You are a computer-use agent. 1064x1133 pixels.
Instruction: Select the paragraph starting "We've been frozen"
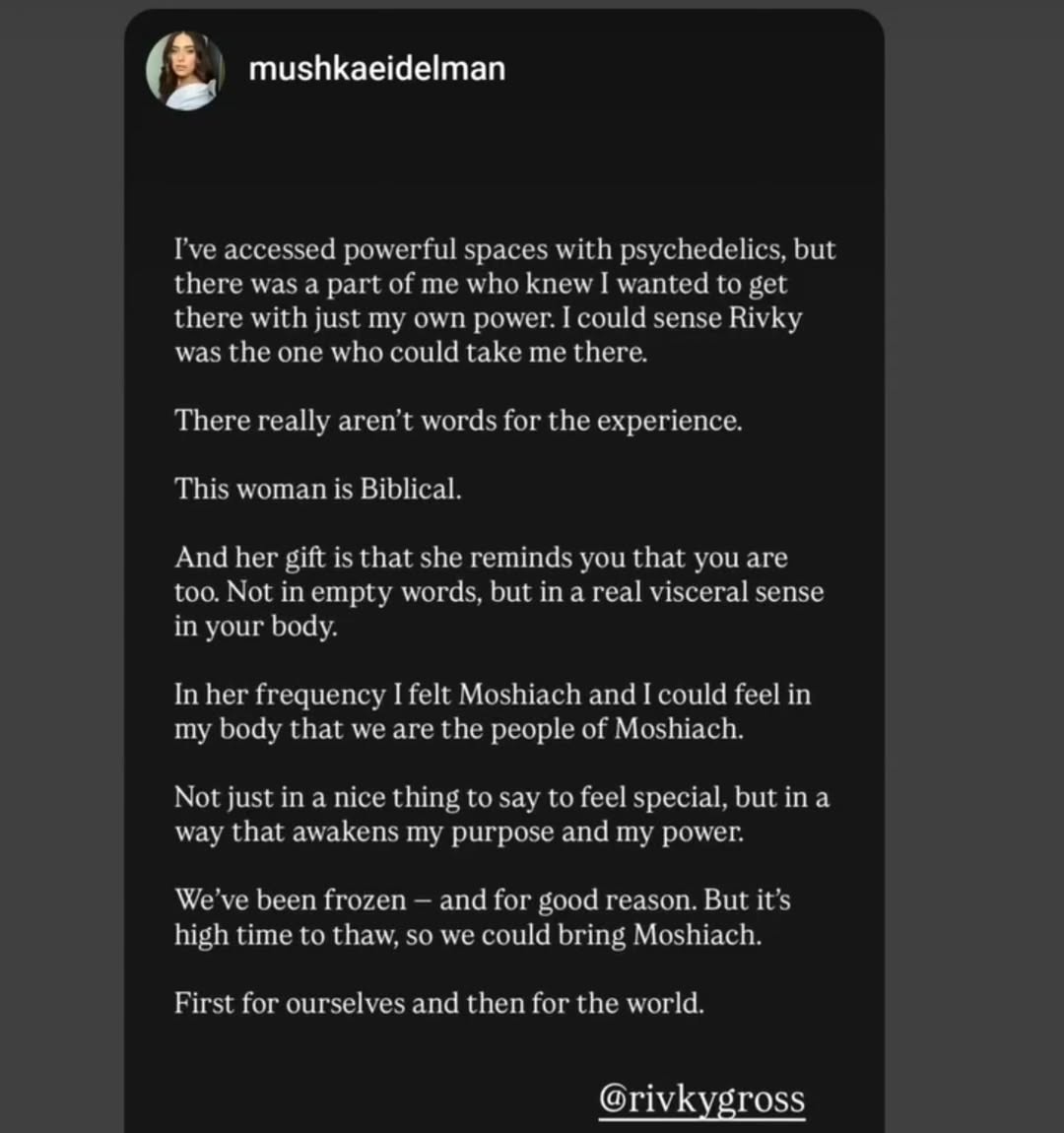482,917
